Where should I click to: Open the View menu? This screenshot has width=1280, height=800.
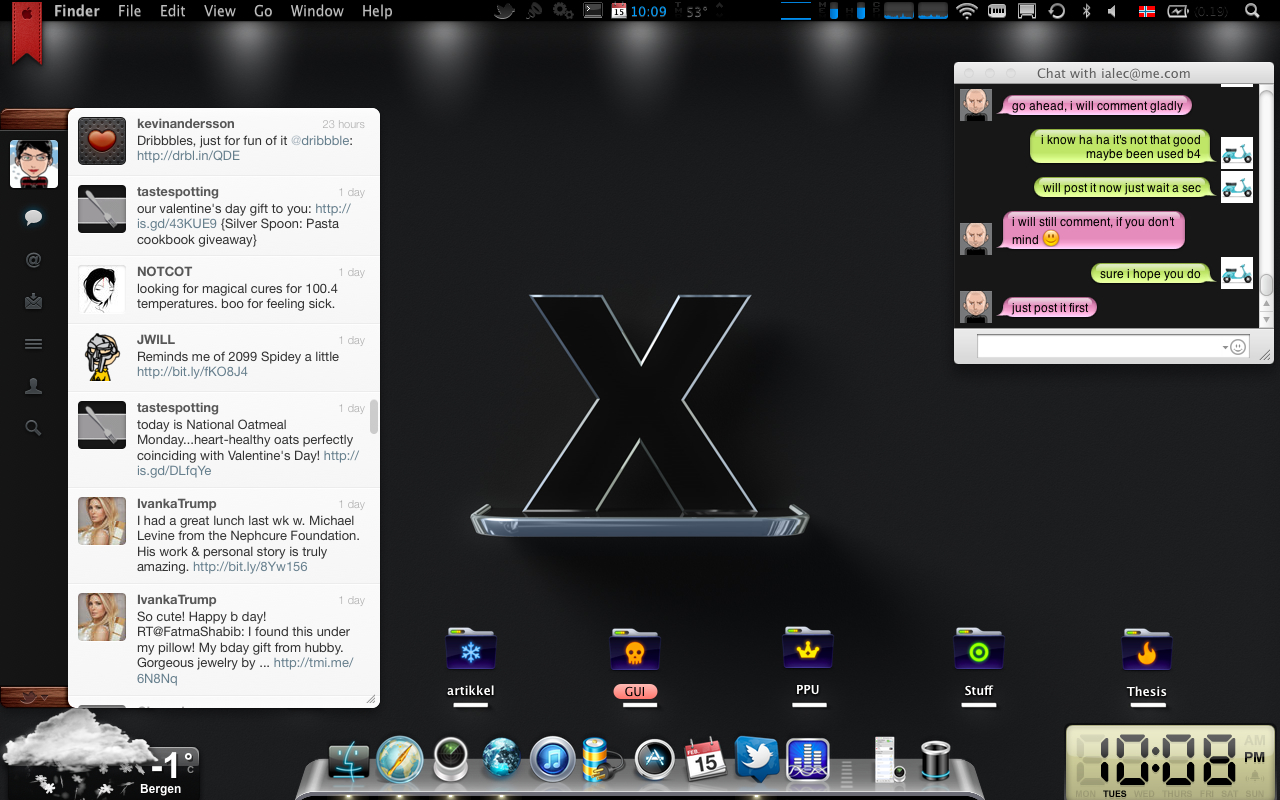coord(219,11)
